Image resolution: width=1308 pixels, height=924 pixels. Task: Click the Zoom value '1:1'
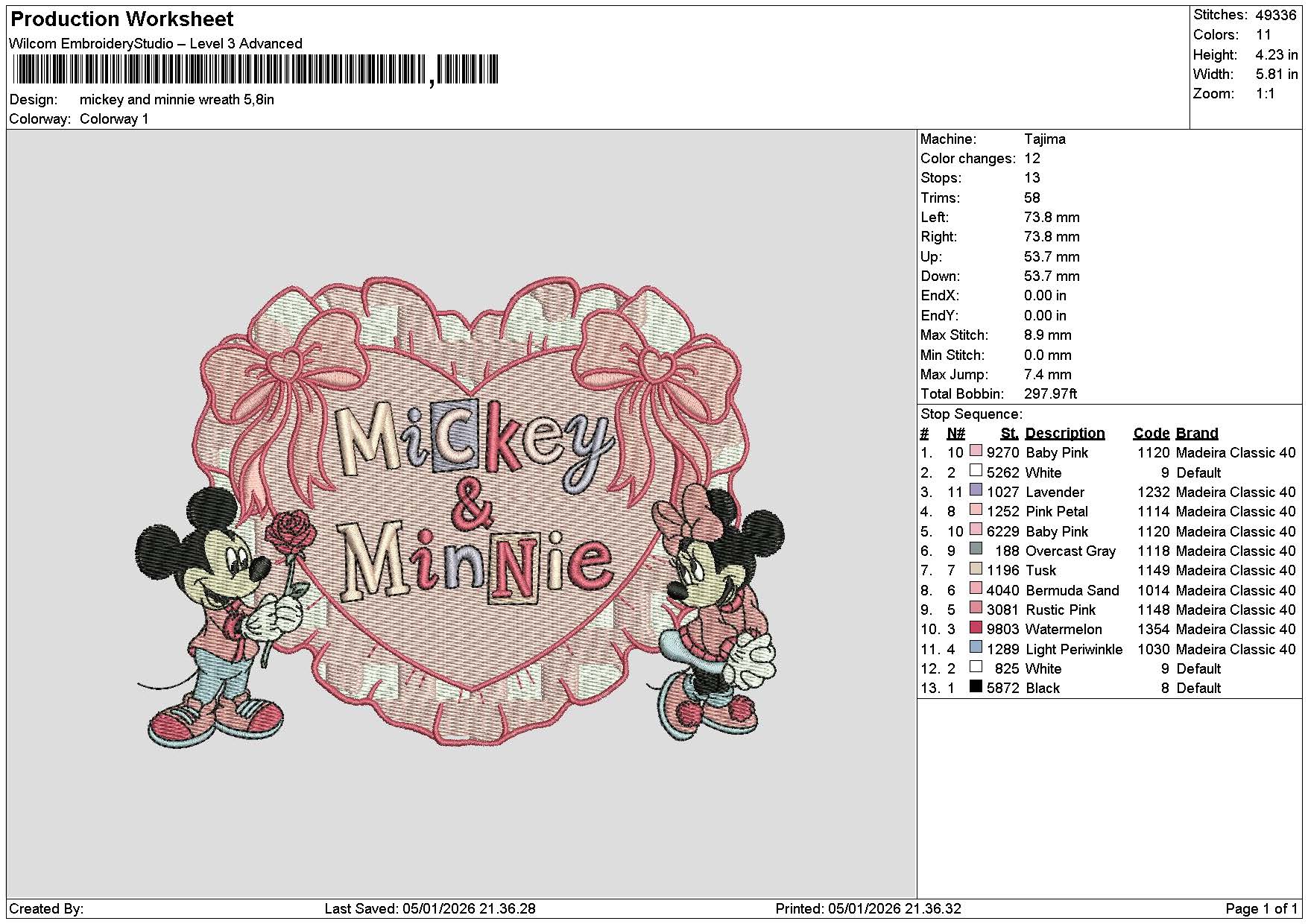1265,93
